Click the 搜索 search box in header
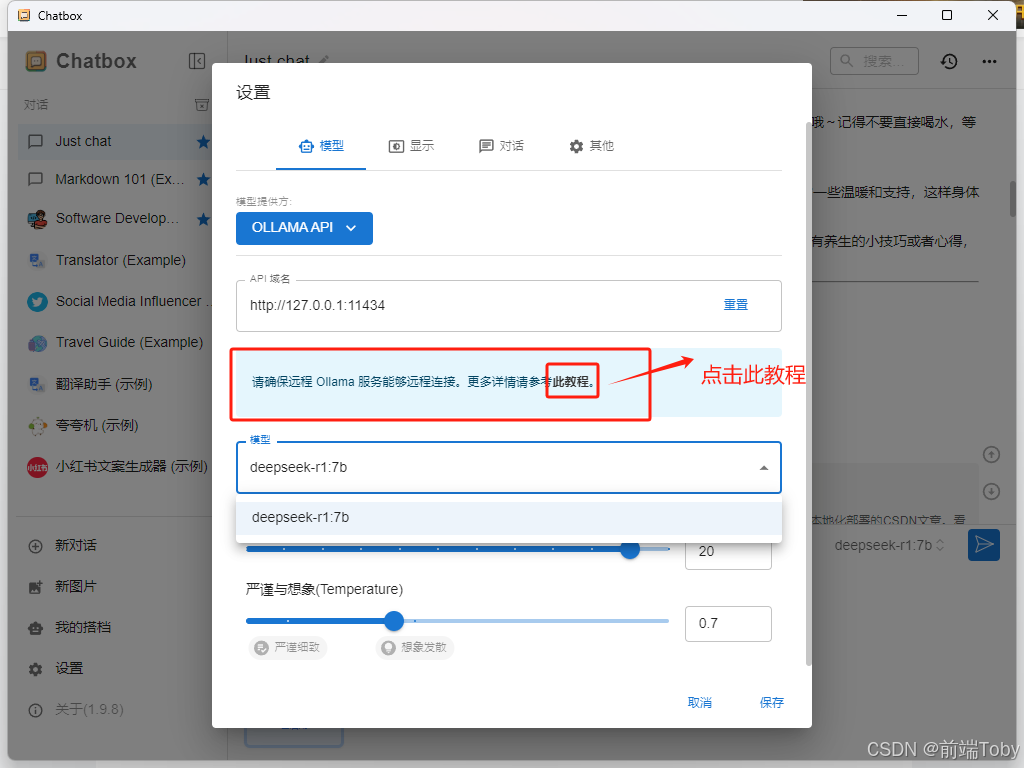Image resolution: width=1024 pixels, height=768 pixels. [874, 61]
